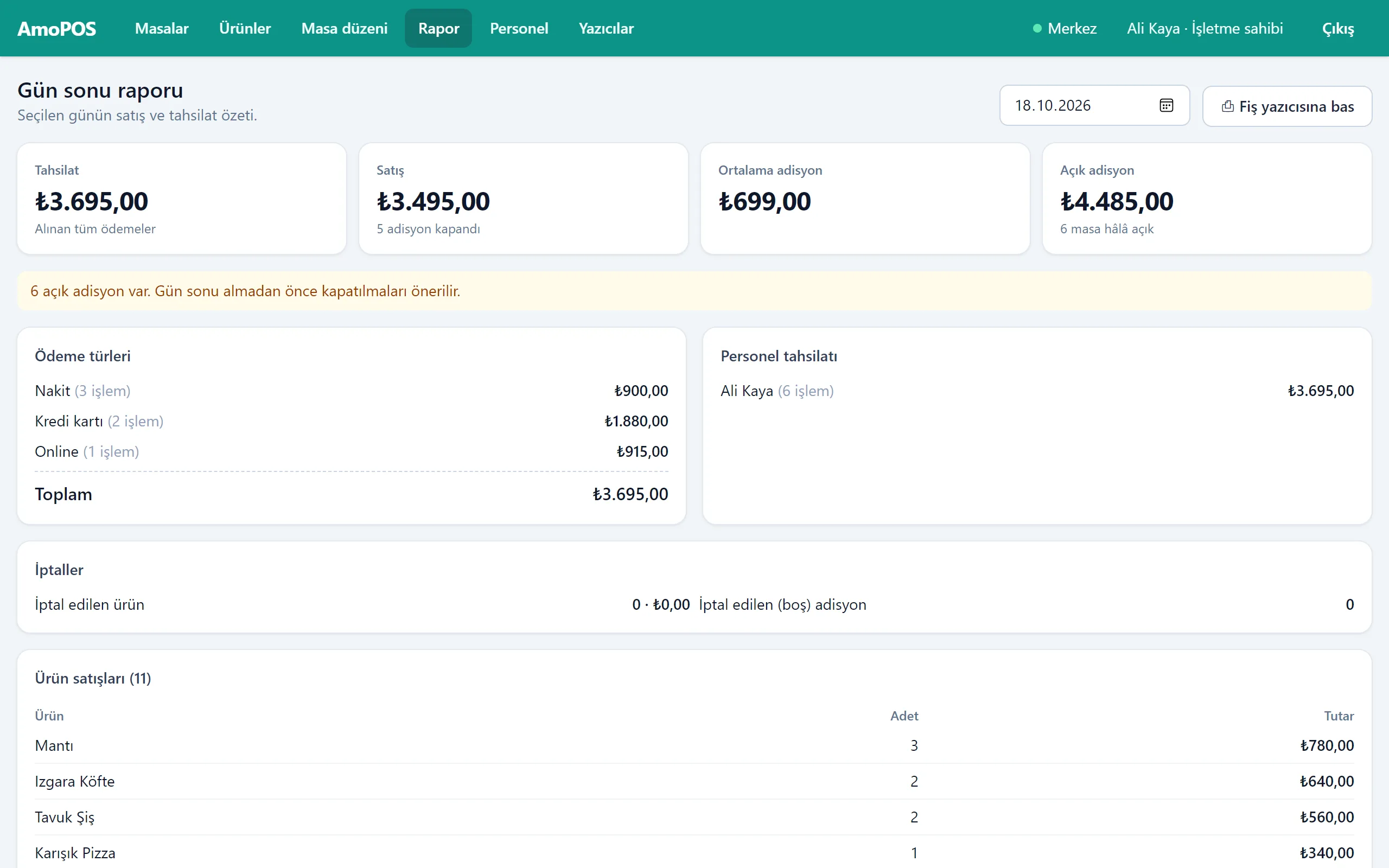1389x868 pixels.
Task: Click the Tavuk Şiş product row
Action: 694,817
